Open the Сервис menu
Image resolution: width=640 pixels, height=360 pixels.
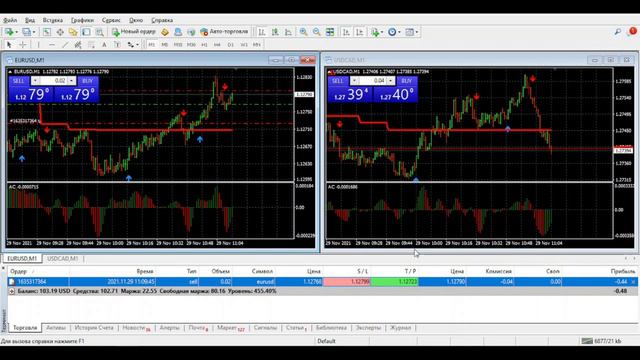pyautogui.click(x=111, y=20)
